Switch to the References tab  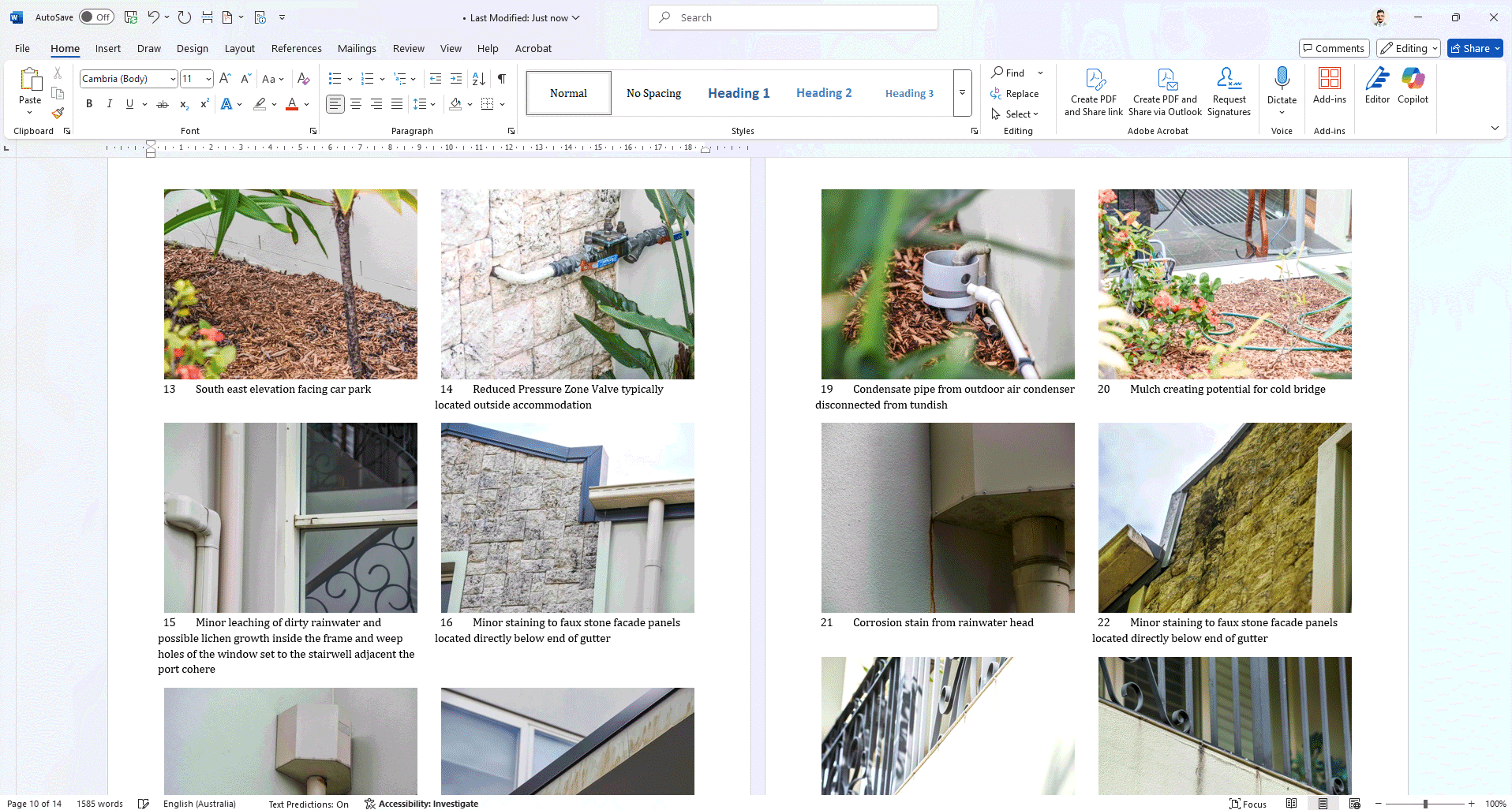coord(297,48)
